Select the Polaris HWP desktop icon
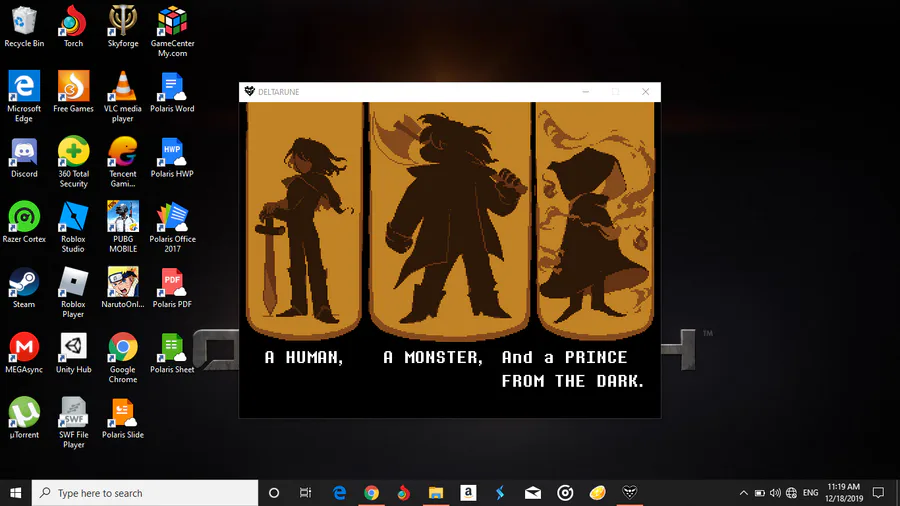This screenshot has height=506, width=900. [172, 157]
